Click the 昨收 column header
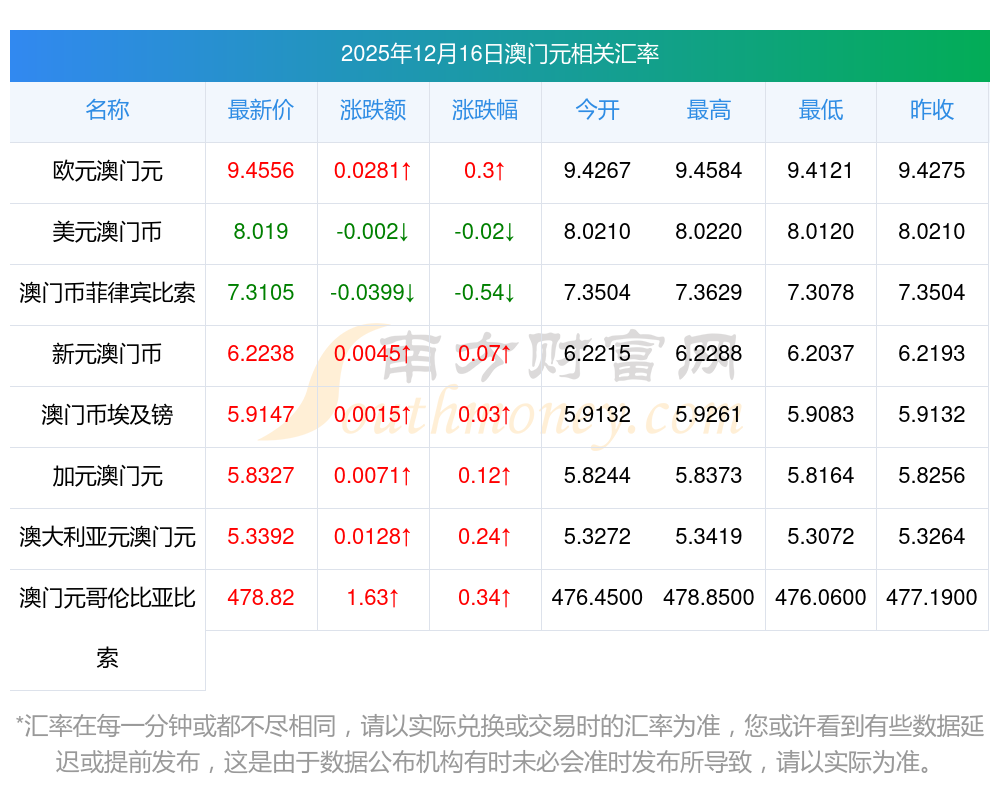This screenshot has width=1000, height=793. (932, 110)
